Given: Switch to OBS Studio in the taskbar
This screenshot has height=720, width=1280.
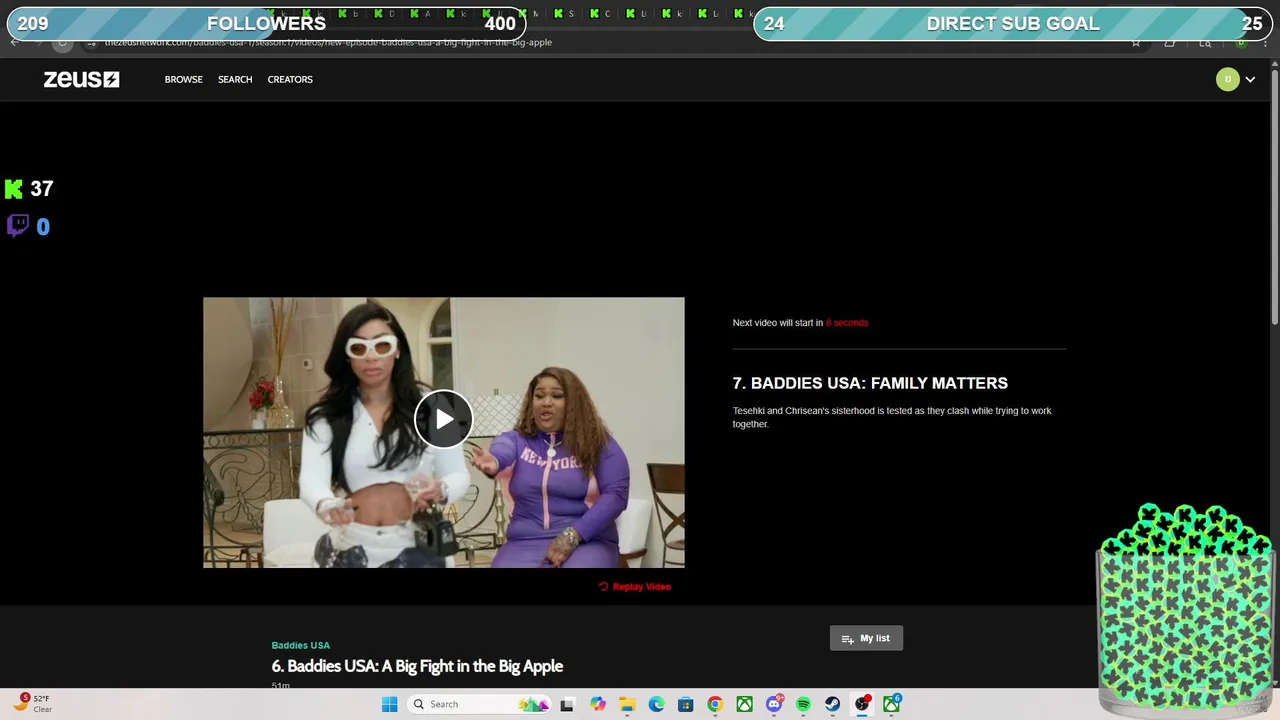Looking at the screenshot, I should pyautogui.click(x=862, y=704).
